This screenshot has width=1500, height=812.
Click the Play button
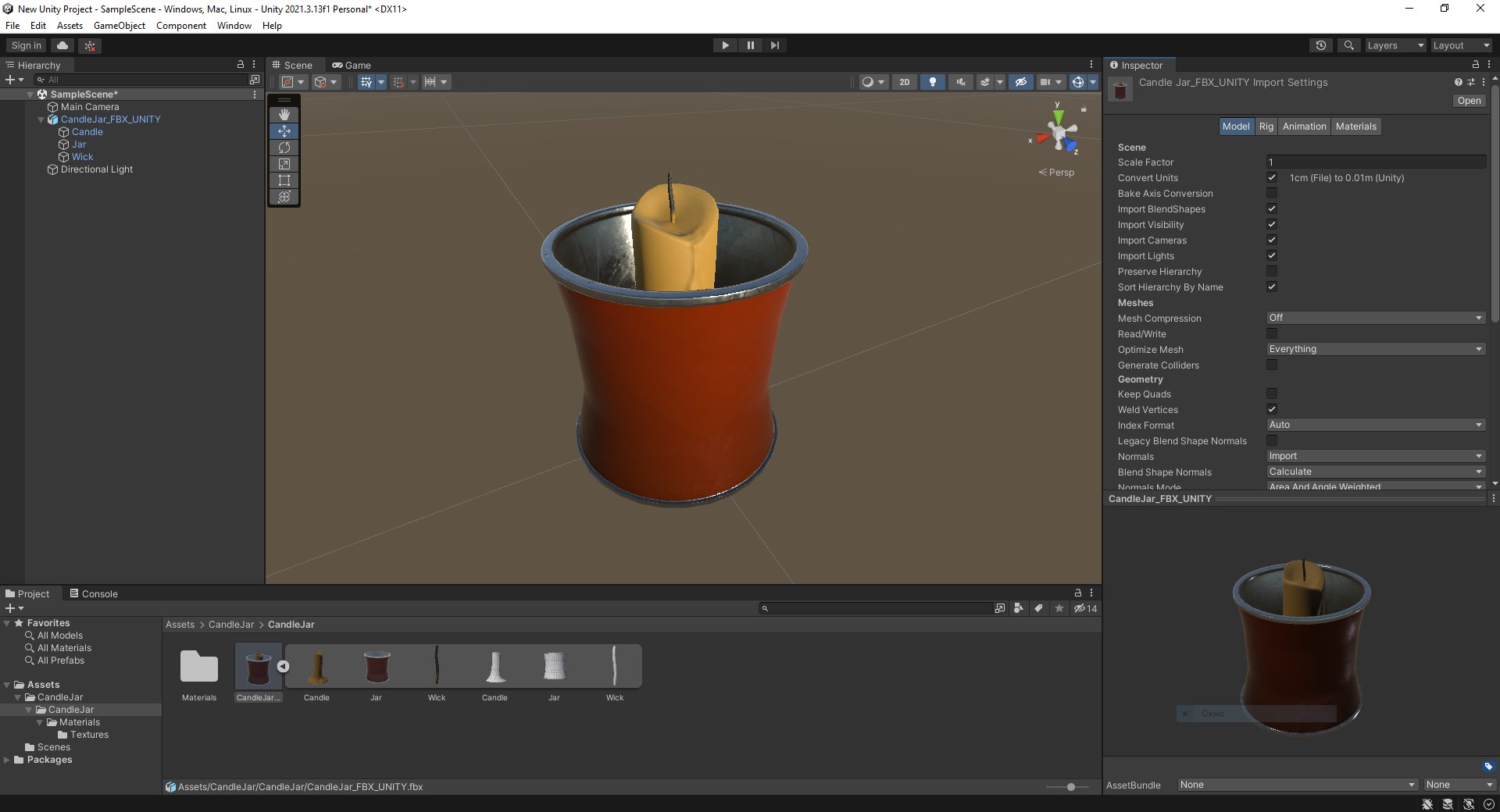(725, 45)
